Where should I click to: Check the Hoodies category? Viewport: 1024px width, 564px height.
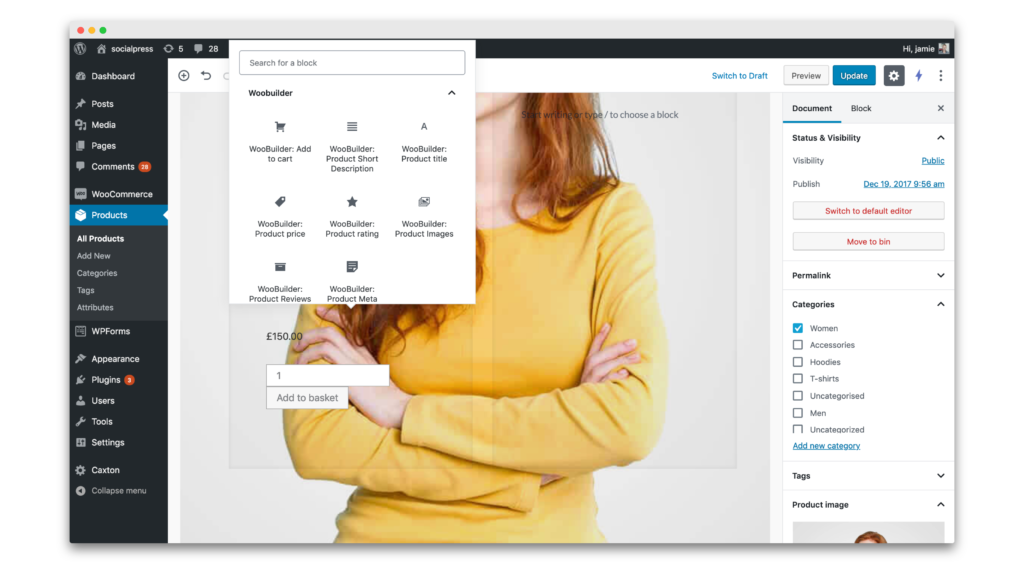797,362
